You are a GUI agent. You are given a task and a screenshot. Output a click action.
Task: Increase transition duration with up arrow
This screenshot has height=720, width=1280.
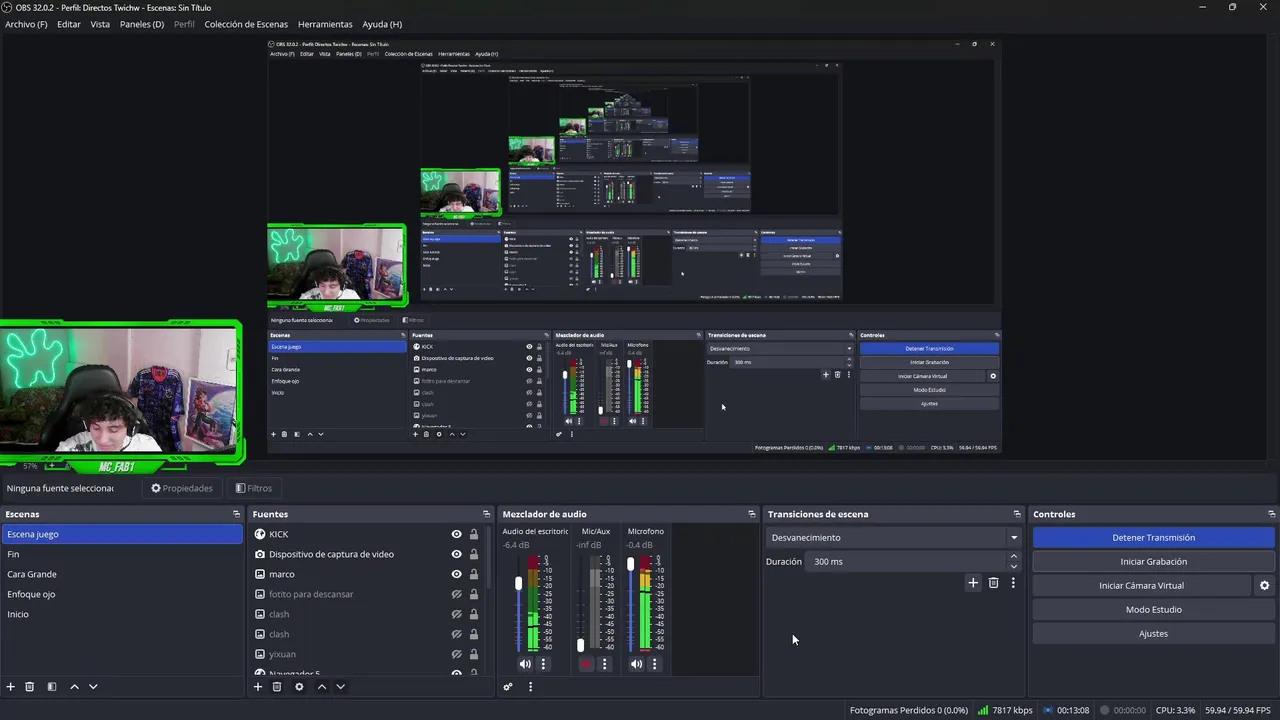[1013, 557]
